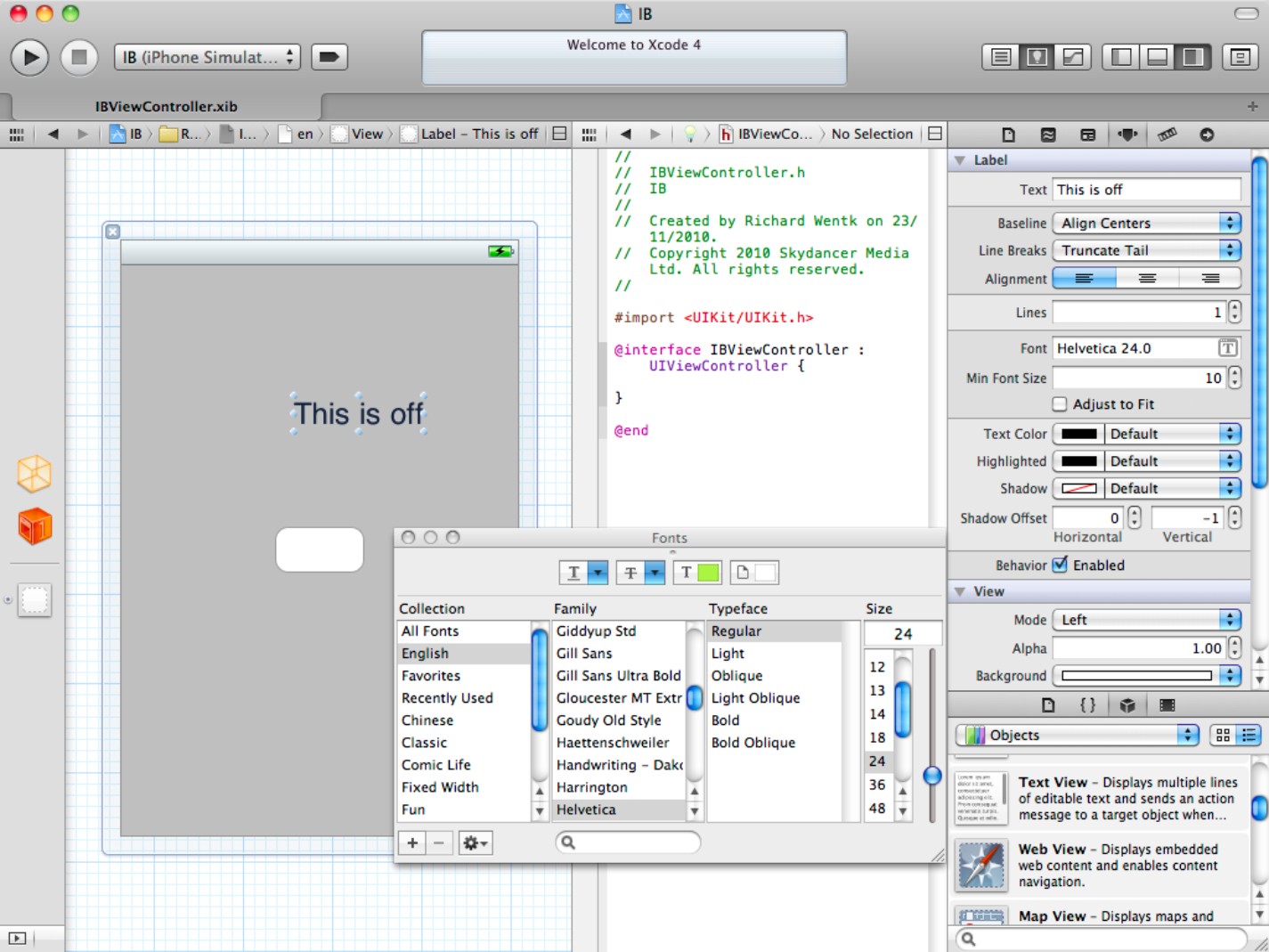
Task: Open 'Label - This is off' jump bar item
Action: (x=470, y=134)
